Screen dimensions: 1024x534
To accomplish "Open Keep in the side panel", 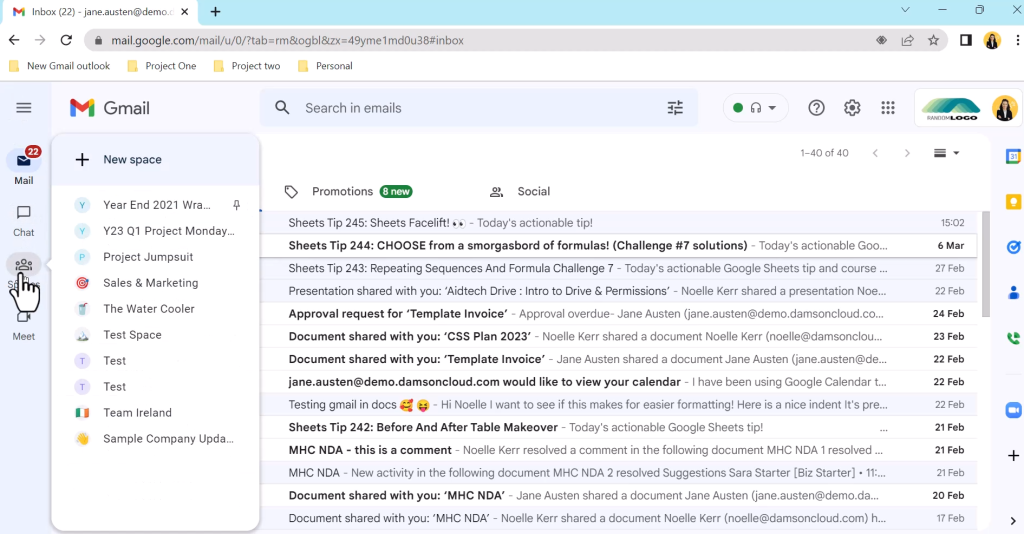I will (x=1013, y=202).
